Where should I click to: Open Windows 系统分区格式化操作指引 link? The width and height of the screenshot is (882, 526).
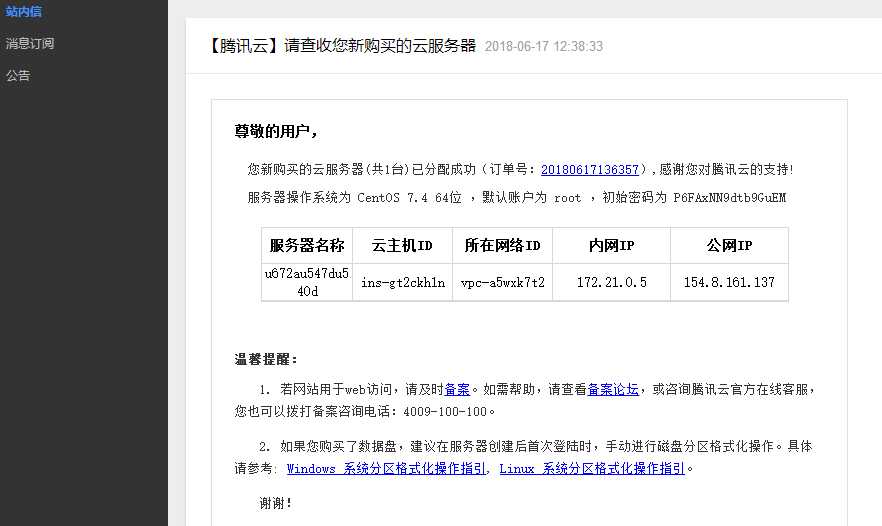386,469
